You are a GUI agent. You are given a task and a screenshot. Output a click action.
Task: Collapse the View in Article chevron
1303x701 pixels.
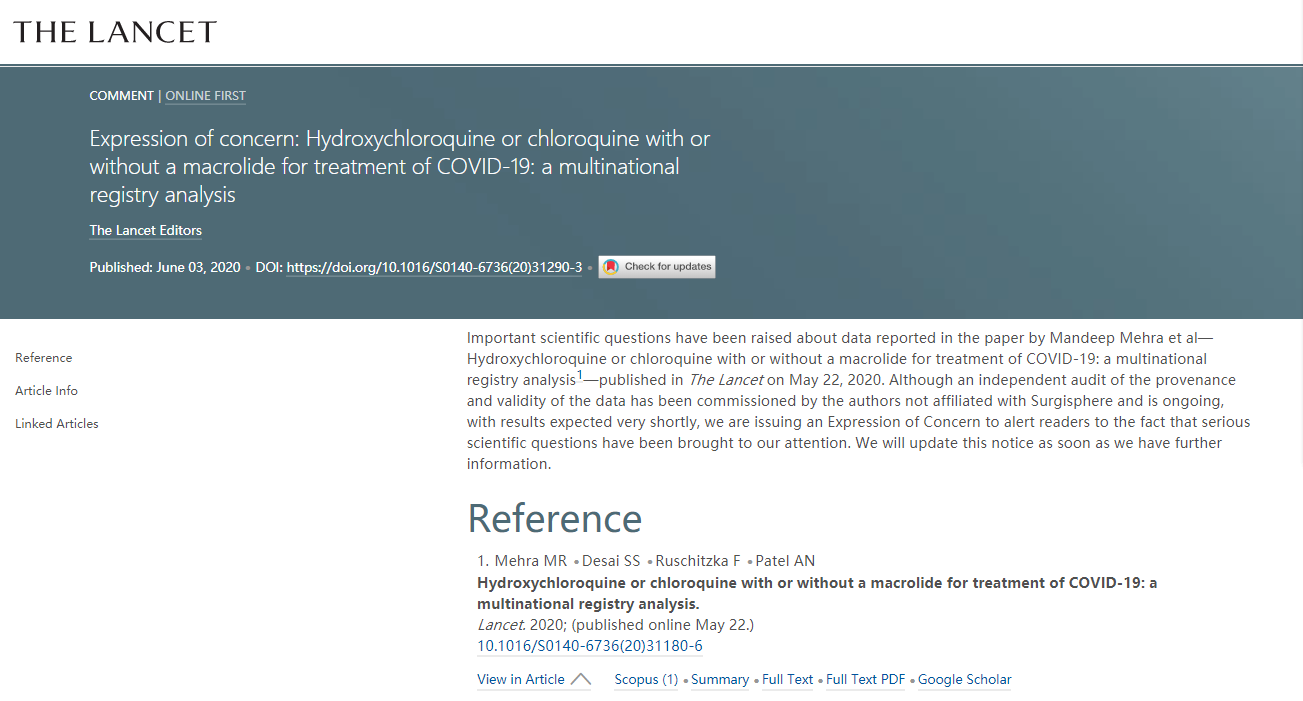coord(580,680)
